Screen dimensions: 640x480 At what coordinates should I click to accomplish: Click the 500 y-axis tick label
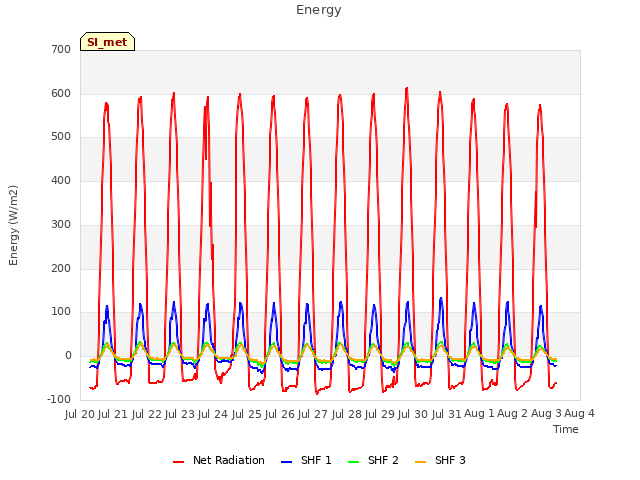[x=61, y=137]
